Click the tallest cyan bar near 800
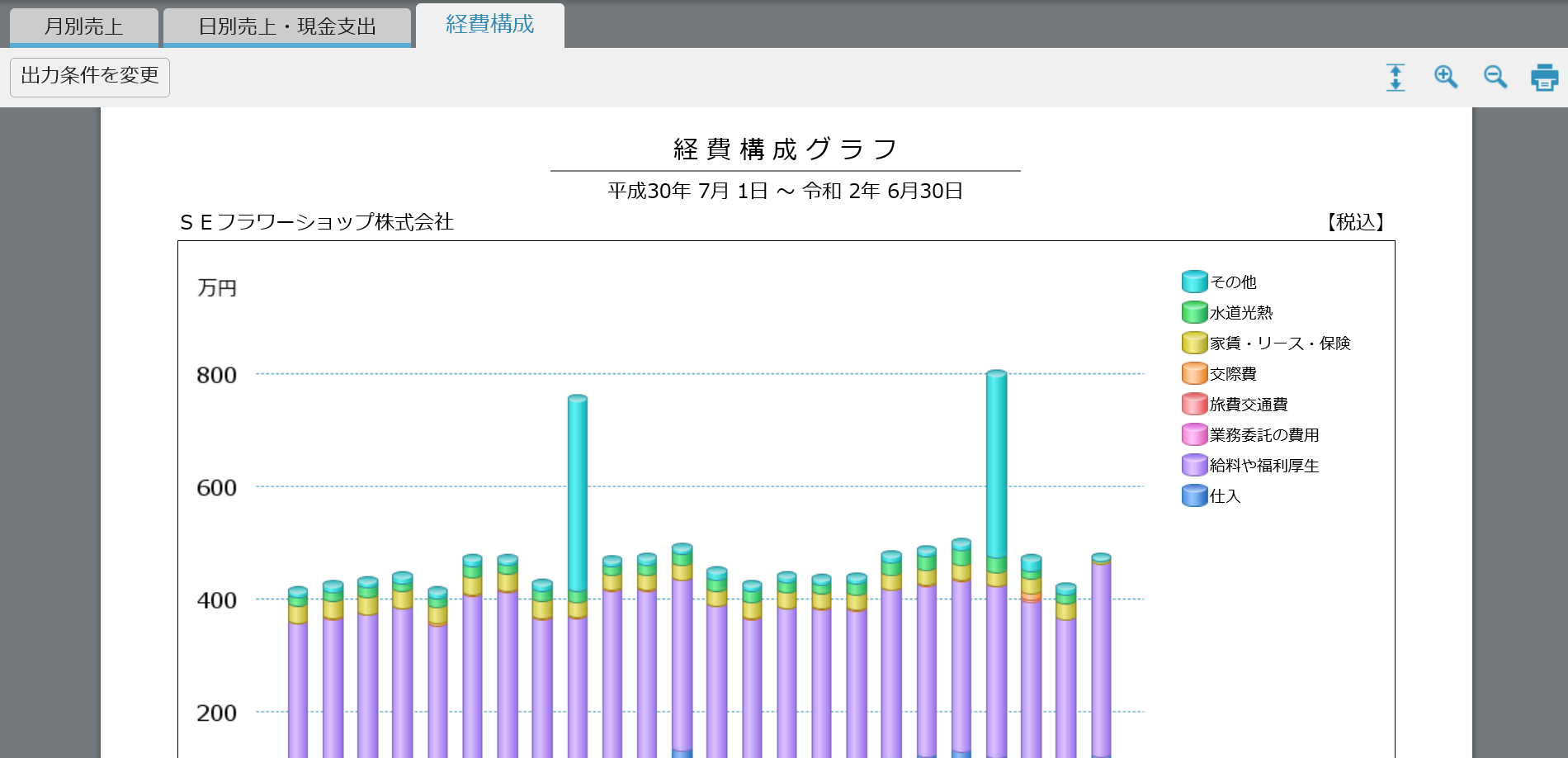Image resolution: width=1568 pixels, height=758 pixels. coord(996,462)
